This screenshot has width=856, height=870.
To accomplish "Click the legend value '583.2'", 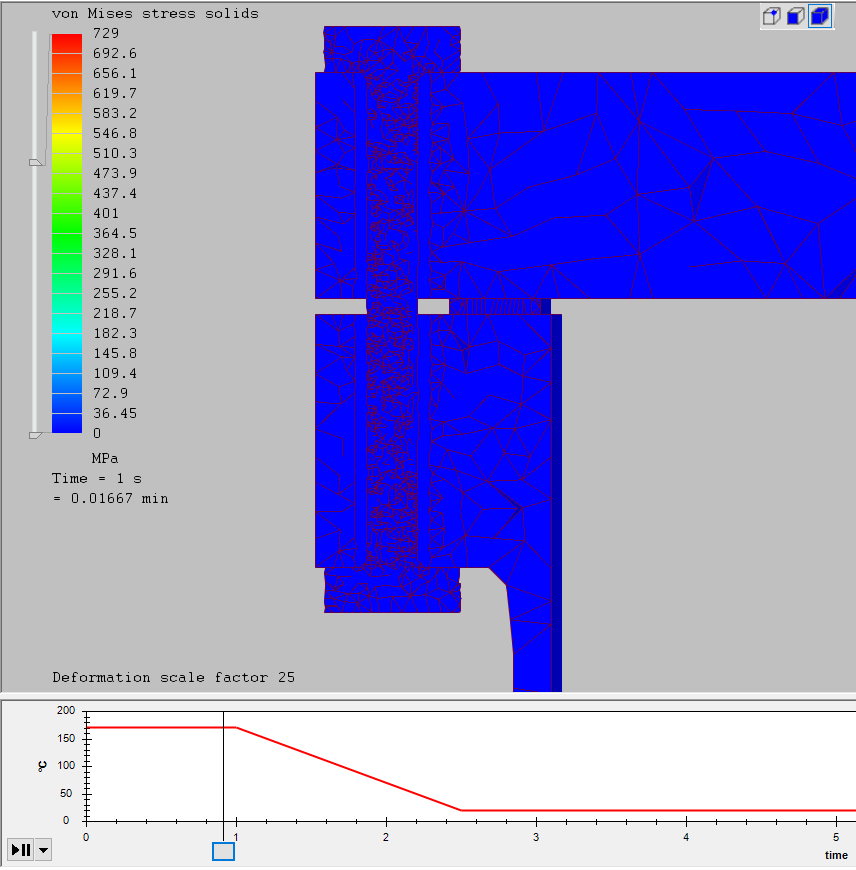I will click(x=115, y=113).
